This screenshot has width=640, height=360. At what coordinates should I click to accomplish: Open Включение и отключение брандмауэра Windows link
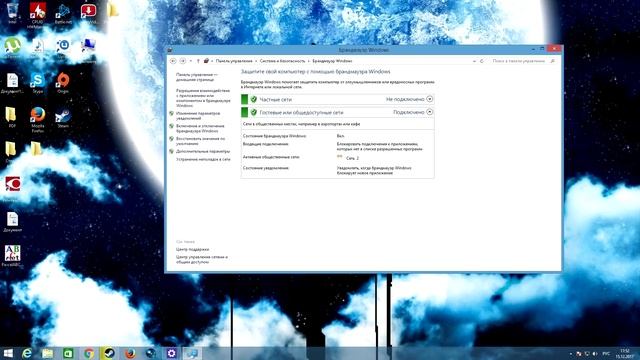click(x=200, y=129)
